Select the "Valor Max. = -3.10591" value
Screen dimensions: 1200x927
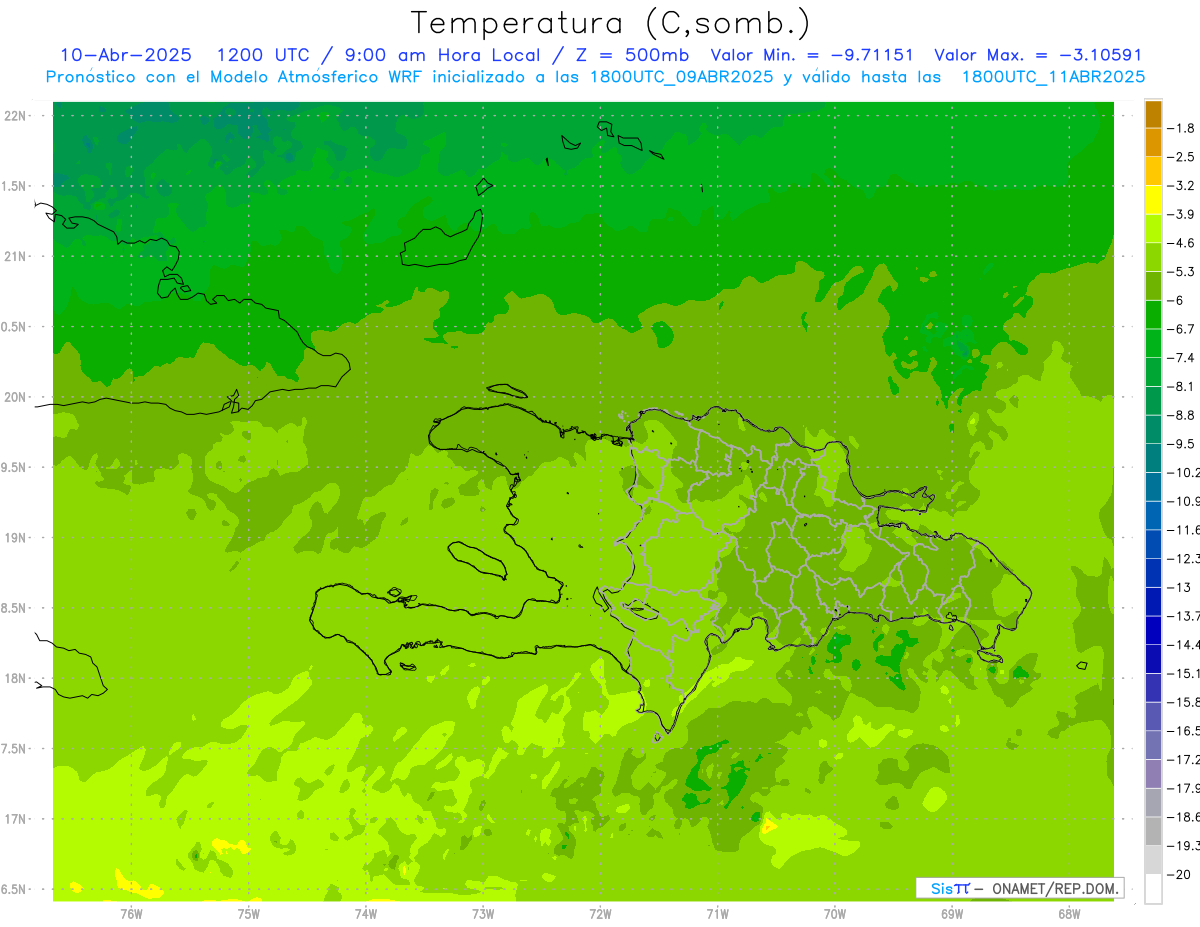click(1038, 56)
